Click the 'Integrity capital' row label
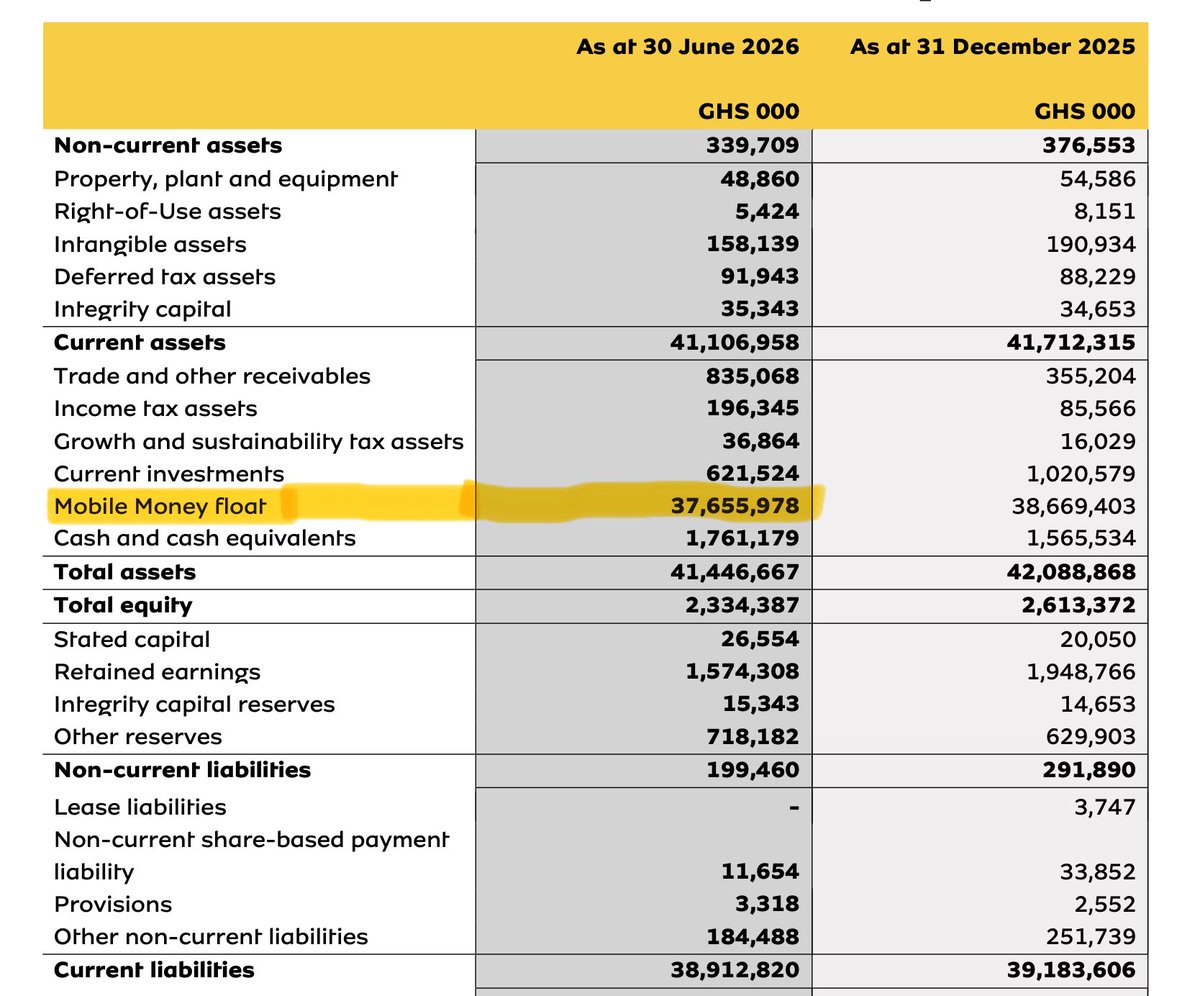The image size is (1200, 996). pyautogui.click(x=142, y=310)
